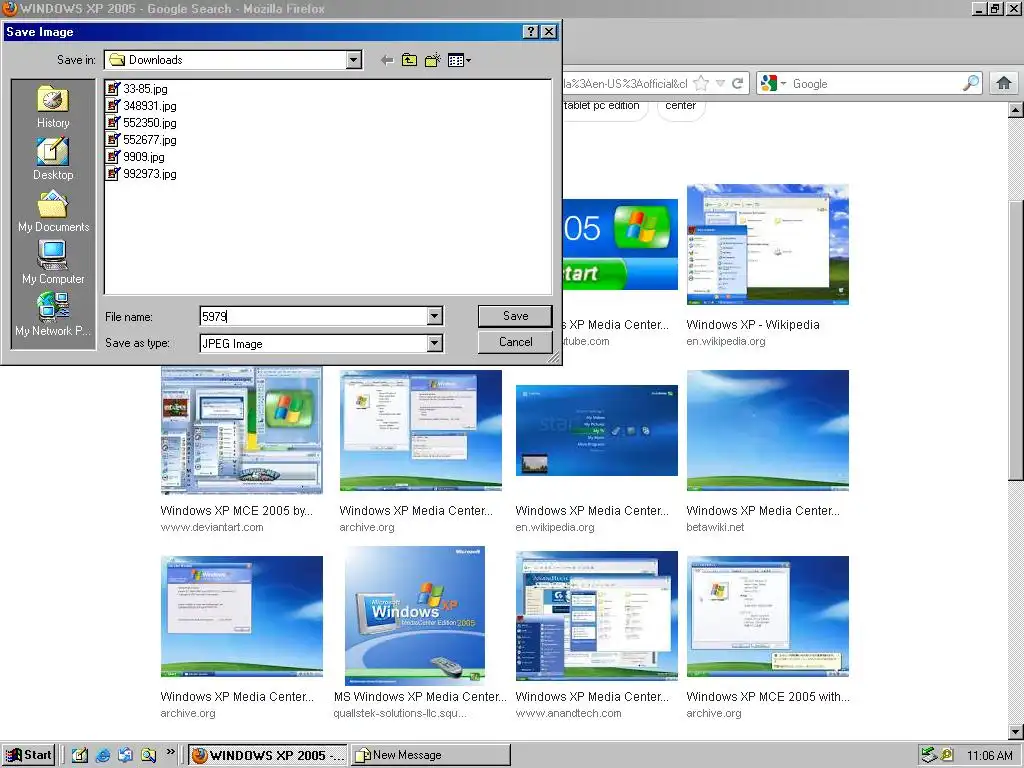Open the URL history dropdown arrow
The width and height of the screenshot is (1024, 768).
click(x=720, y=84)
